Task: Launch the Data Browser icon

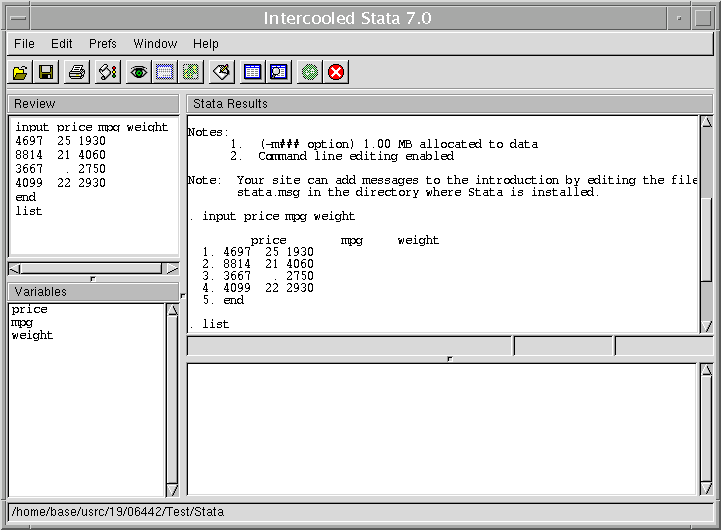Action: pyautogui.click(x=279, y=72)
